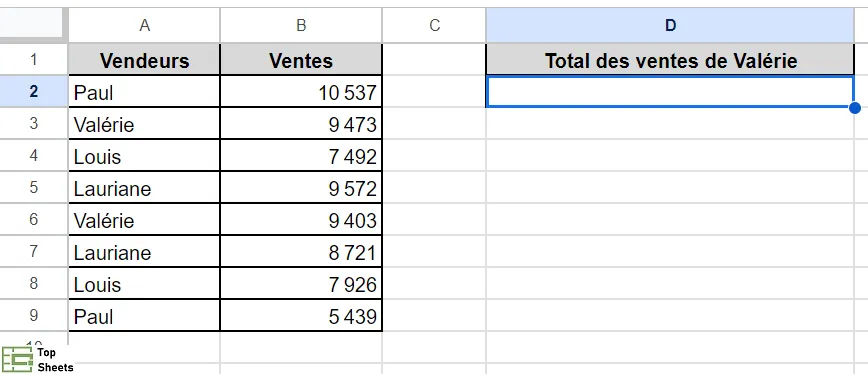This screenshot has height=374, width=868.
Task: Select 'Paul' cell in row 2
Action: click(144, 92)
